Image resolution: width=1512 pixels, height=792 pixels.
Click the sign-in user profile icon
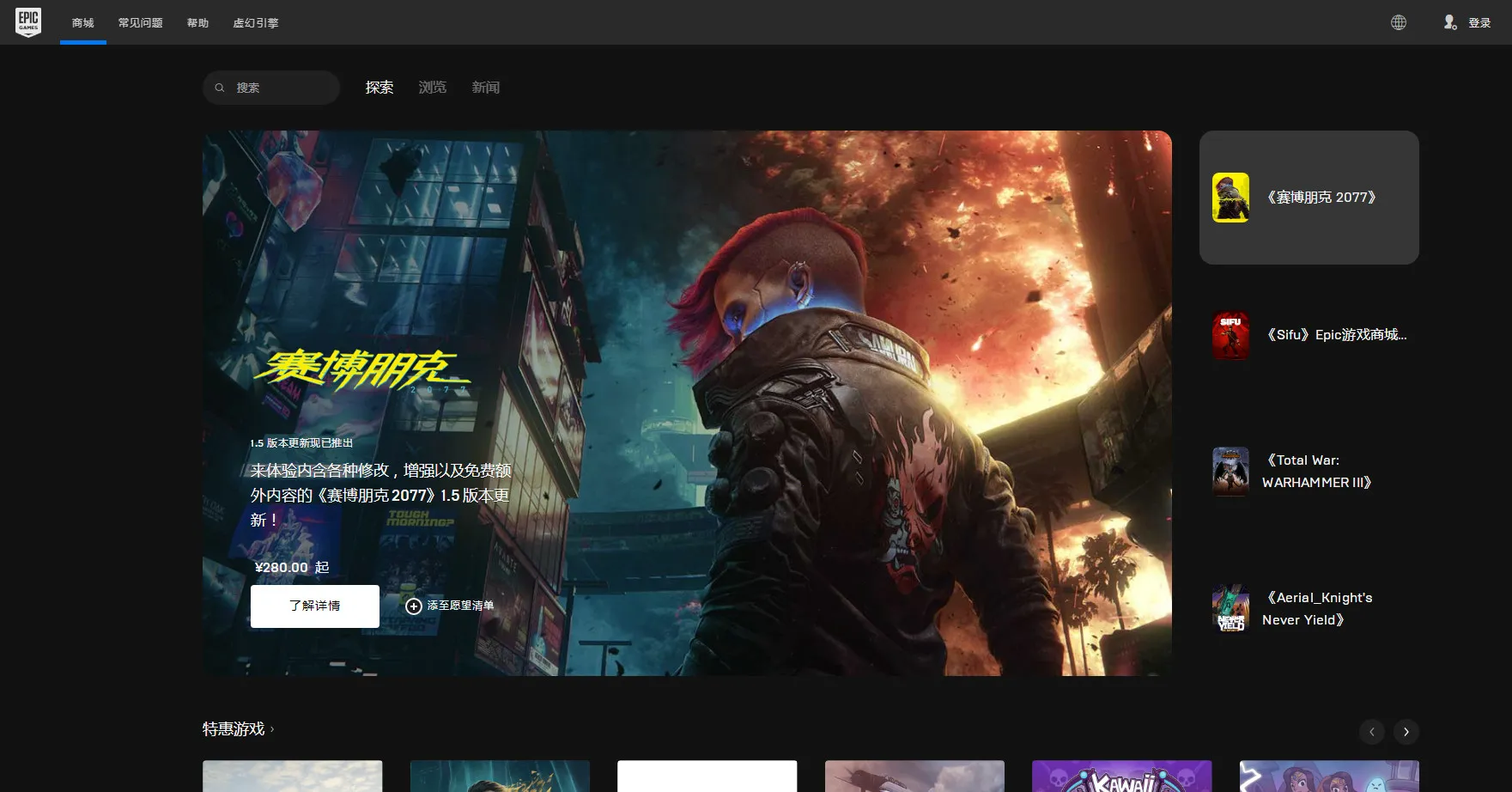coord(1450,23)
